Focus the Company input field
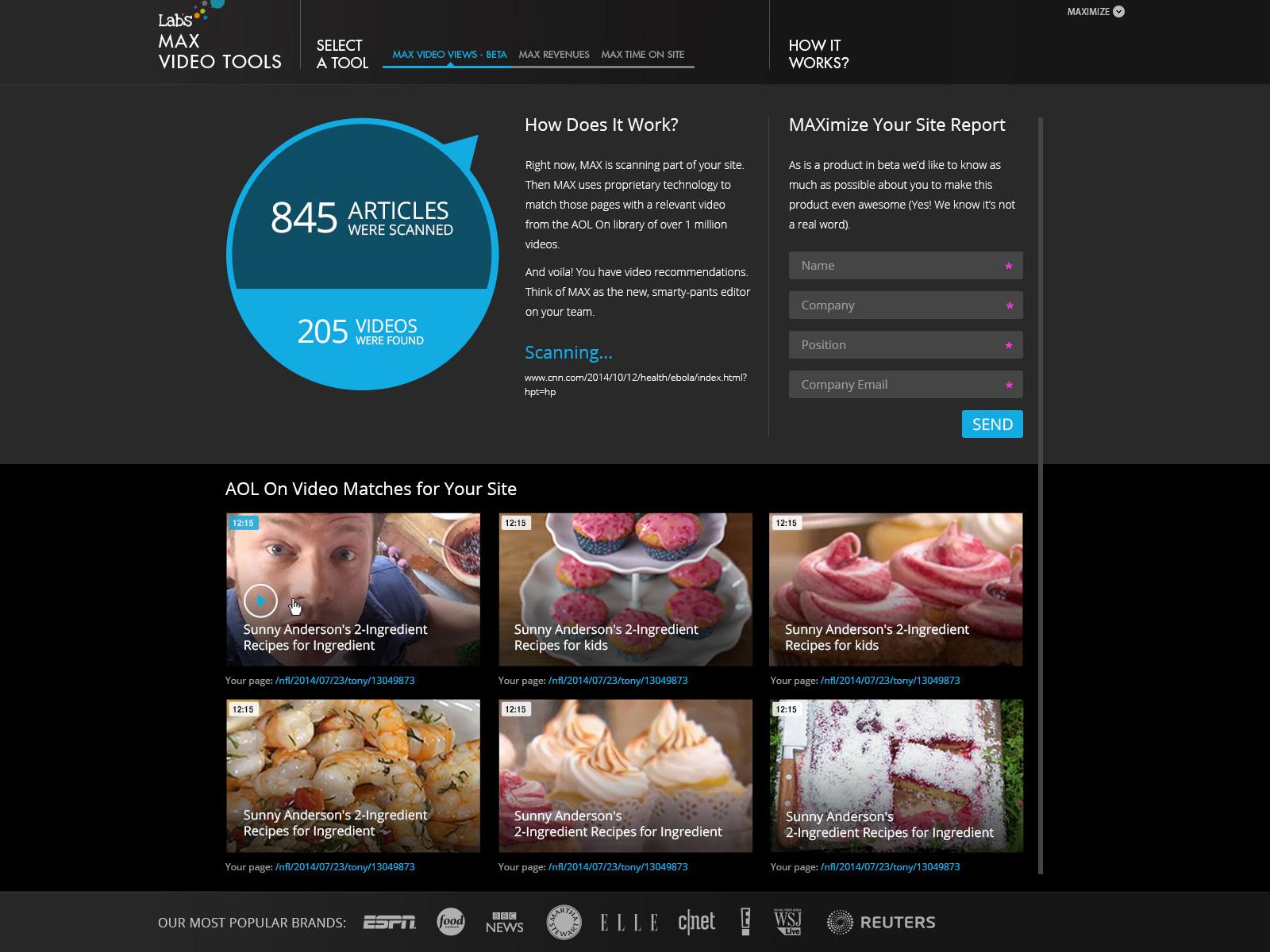This screenshot has height=952, width=1270. 906,305
